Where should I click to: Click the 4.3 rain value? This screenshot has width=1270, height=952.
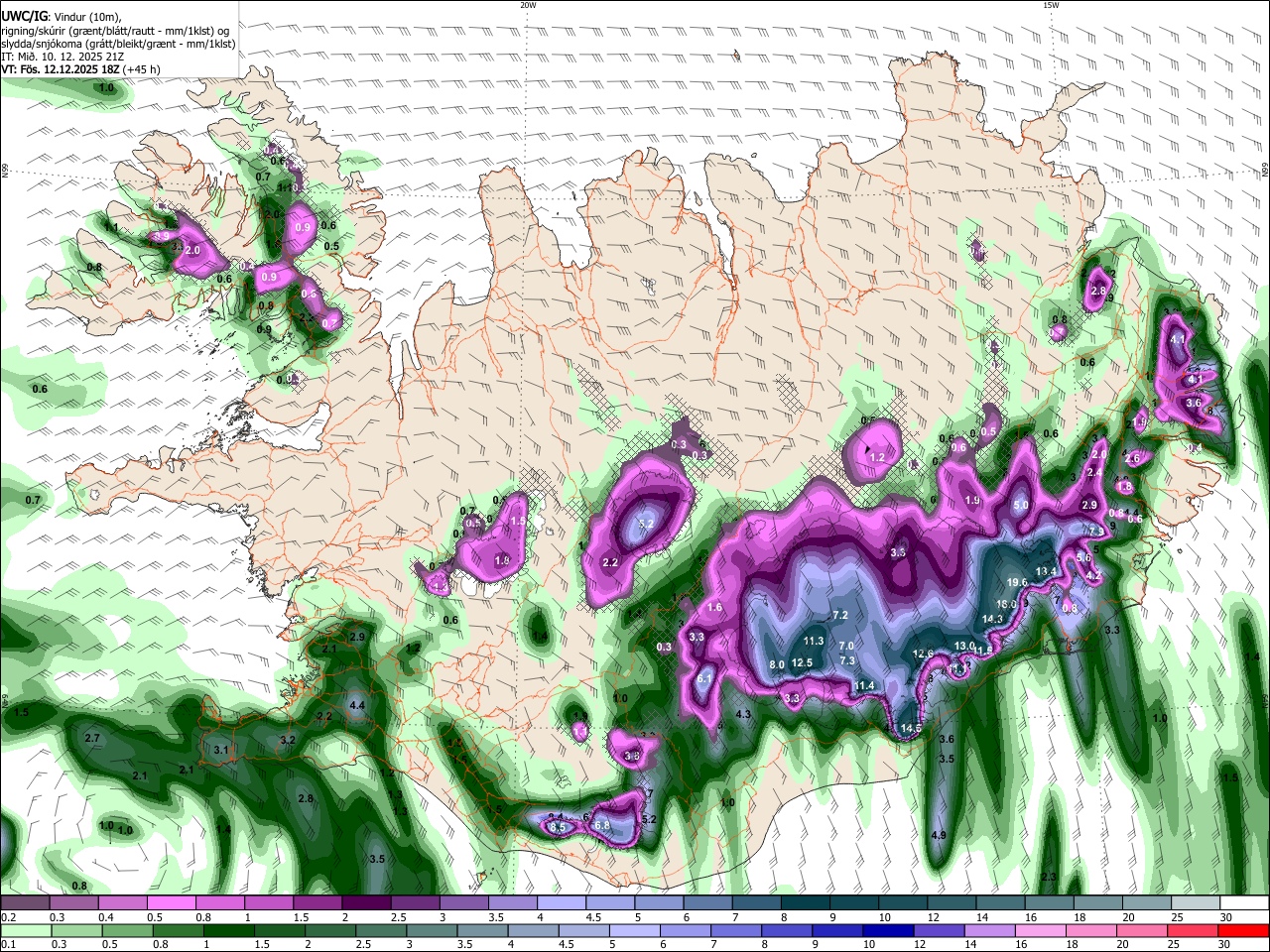(x=743, y=714)
